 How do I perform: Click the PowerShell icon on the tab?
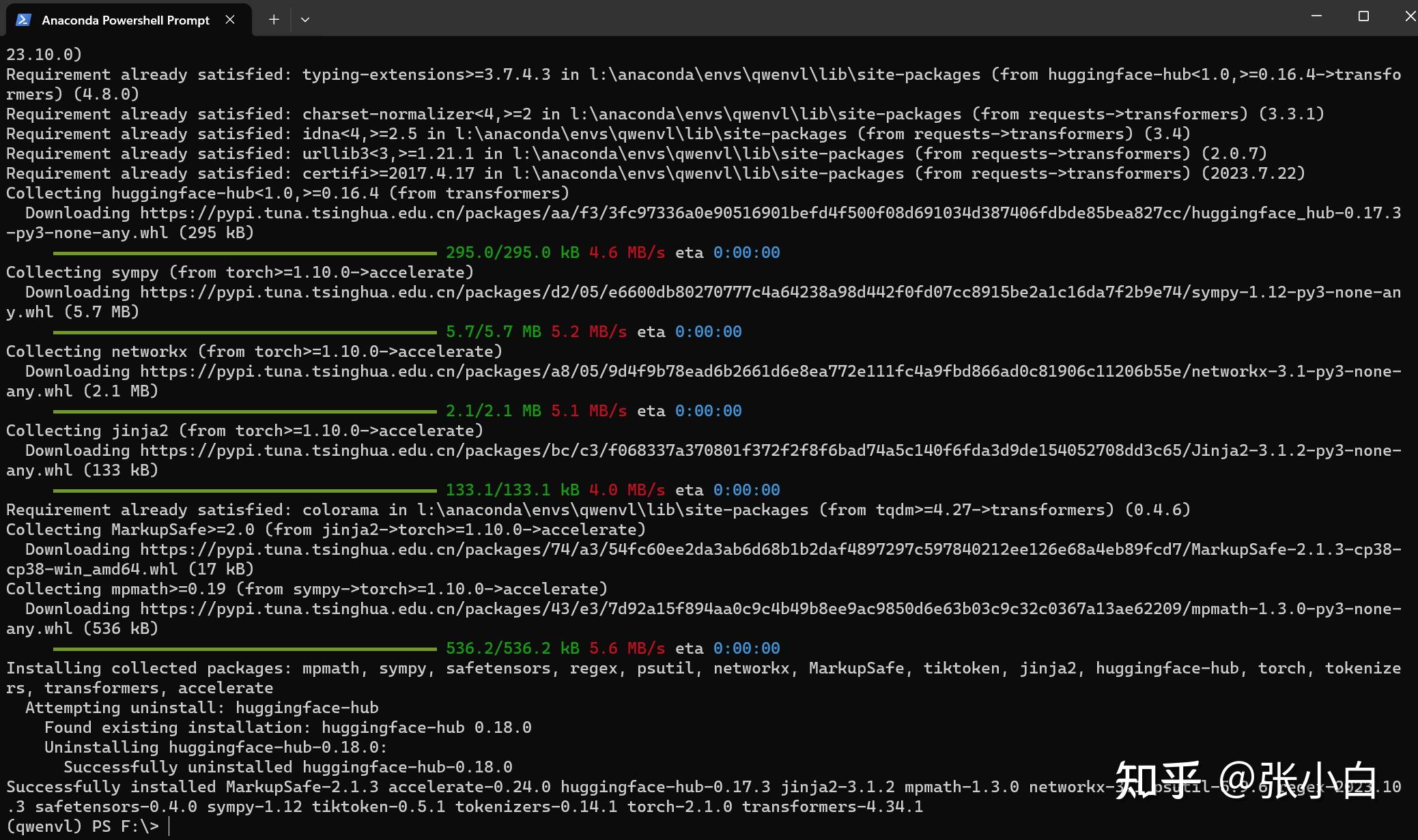(23, 20)
